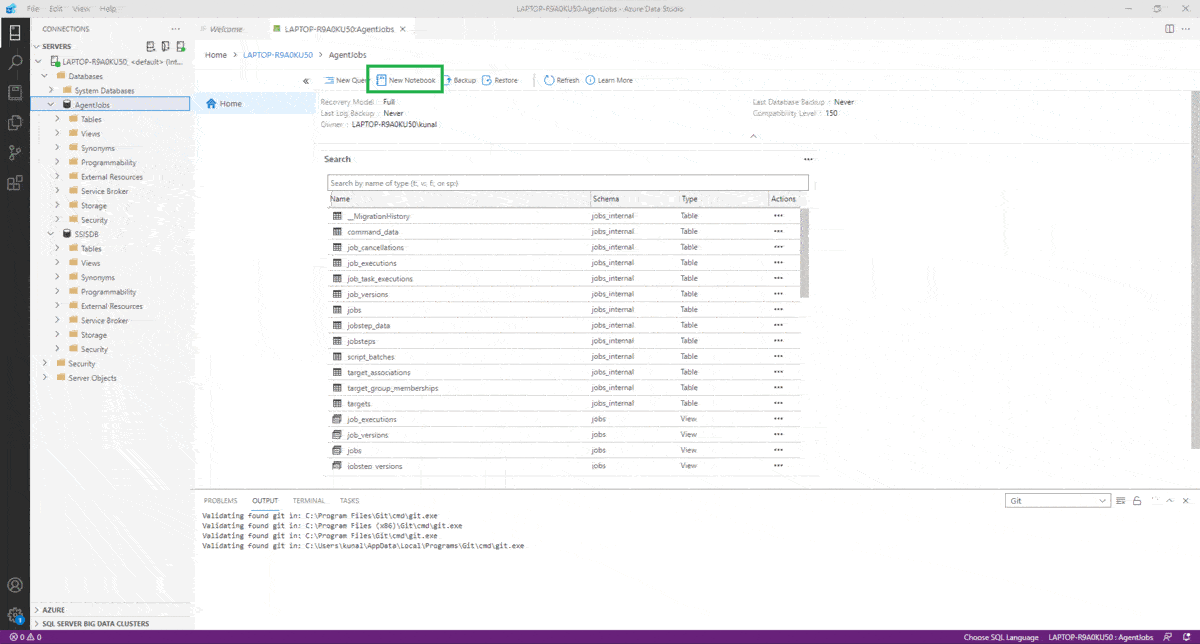Open the Connections panel more actions ellipsis
Viewport: 1200px width, 644px height.
point(176,29)
